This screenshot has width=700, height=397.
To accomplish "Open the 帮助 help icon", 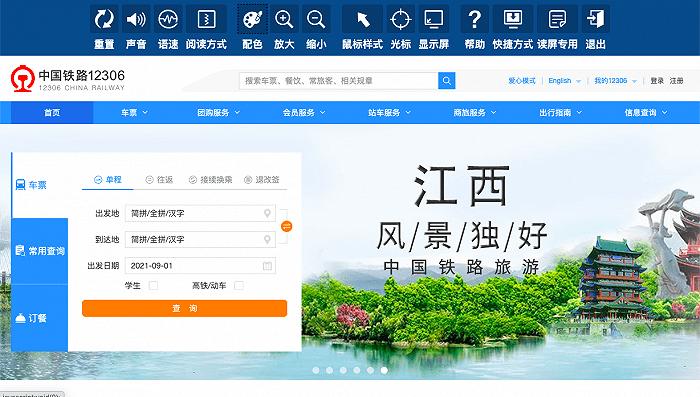I will (475, 19).
